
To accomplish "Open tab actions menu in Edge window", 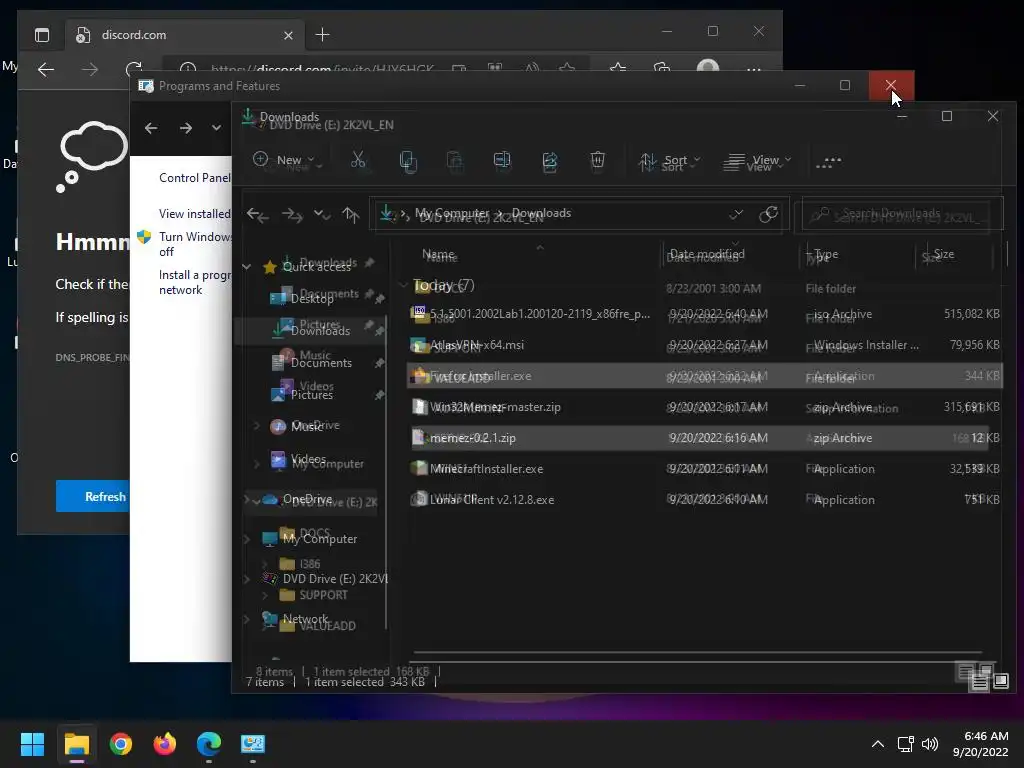I will pos(42,35).
